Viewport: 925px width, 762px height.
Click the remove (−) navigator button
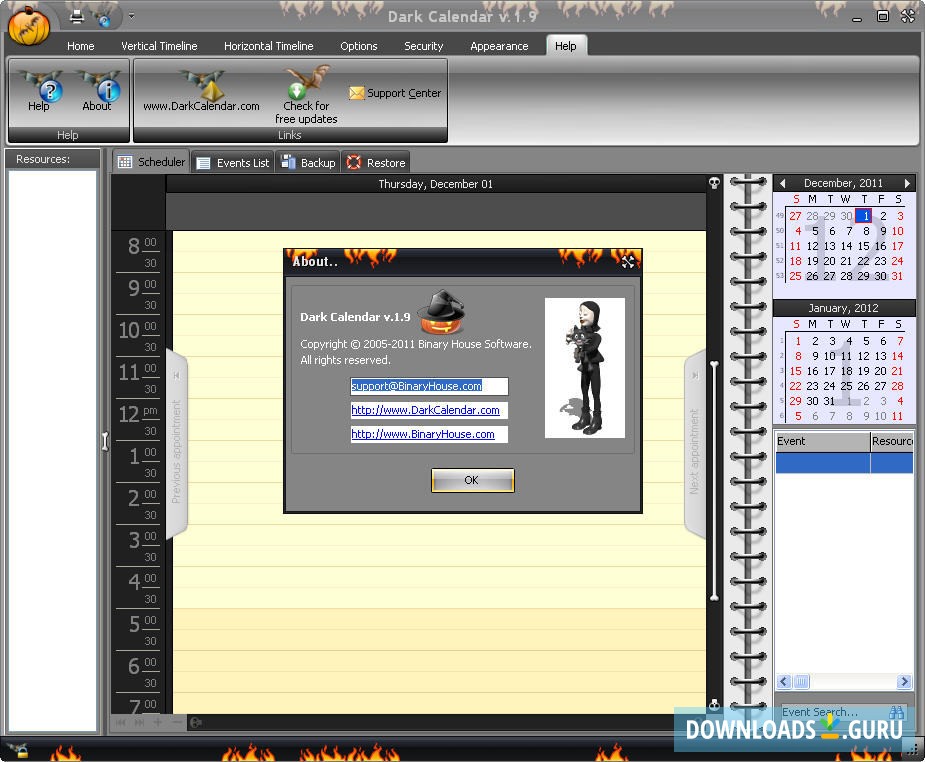pyautogui.click(x=176, y=722)
